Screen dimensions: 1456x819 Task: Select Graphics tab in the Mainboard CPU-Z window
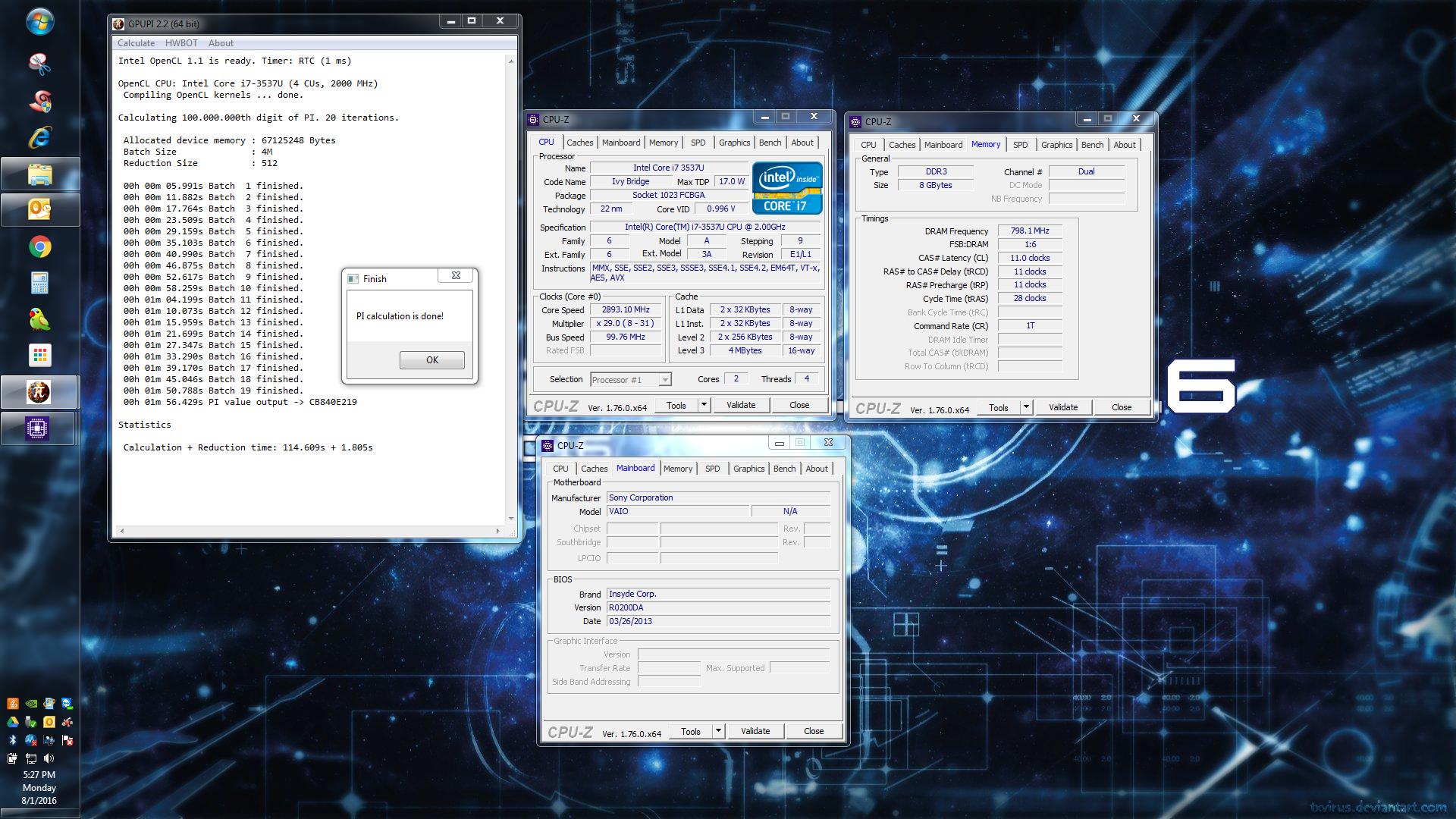748,469
